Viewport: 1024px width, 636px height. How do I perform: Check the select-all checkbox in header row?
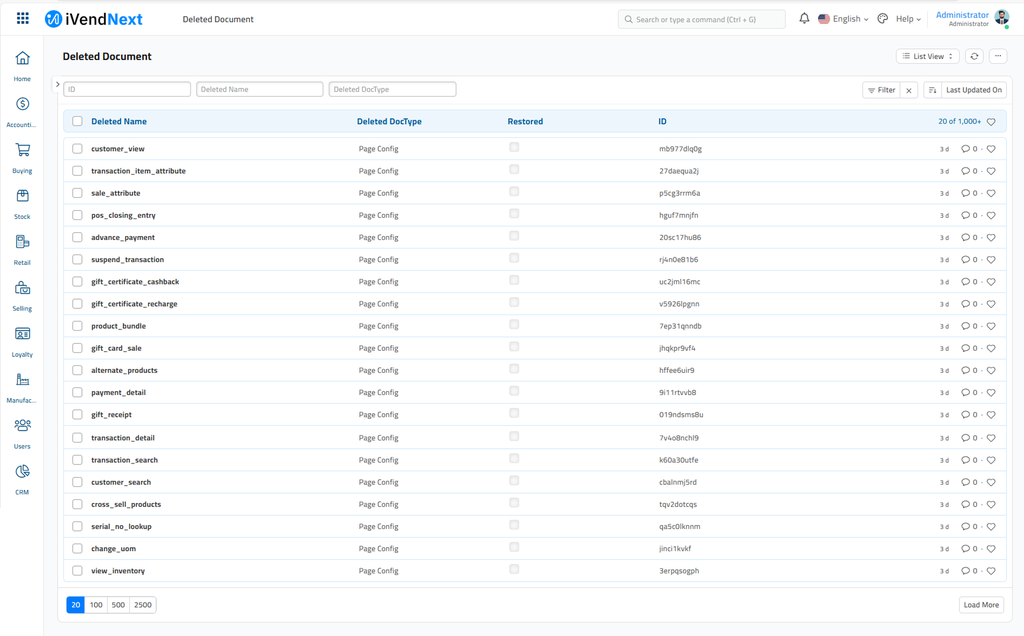(77, 120)
